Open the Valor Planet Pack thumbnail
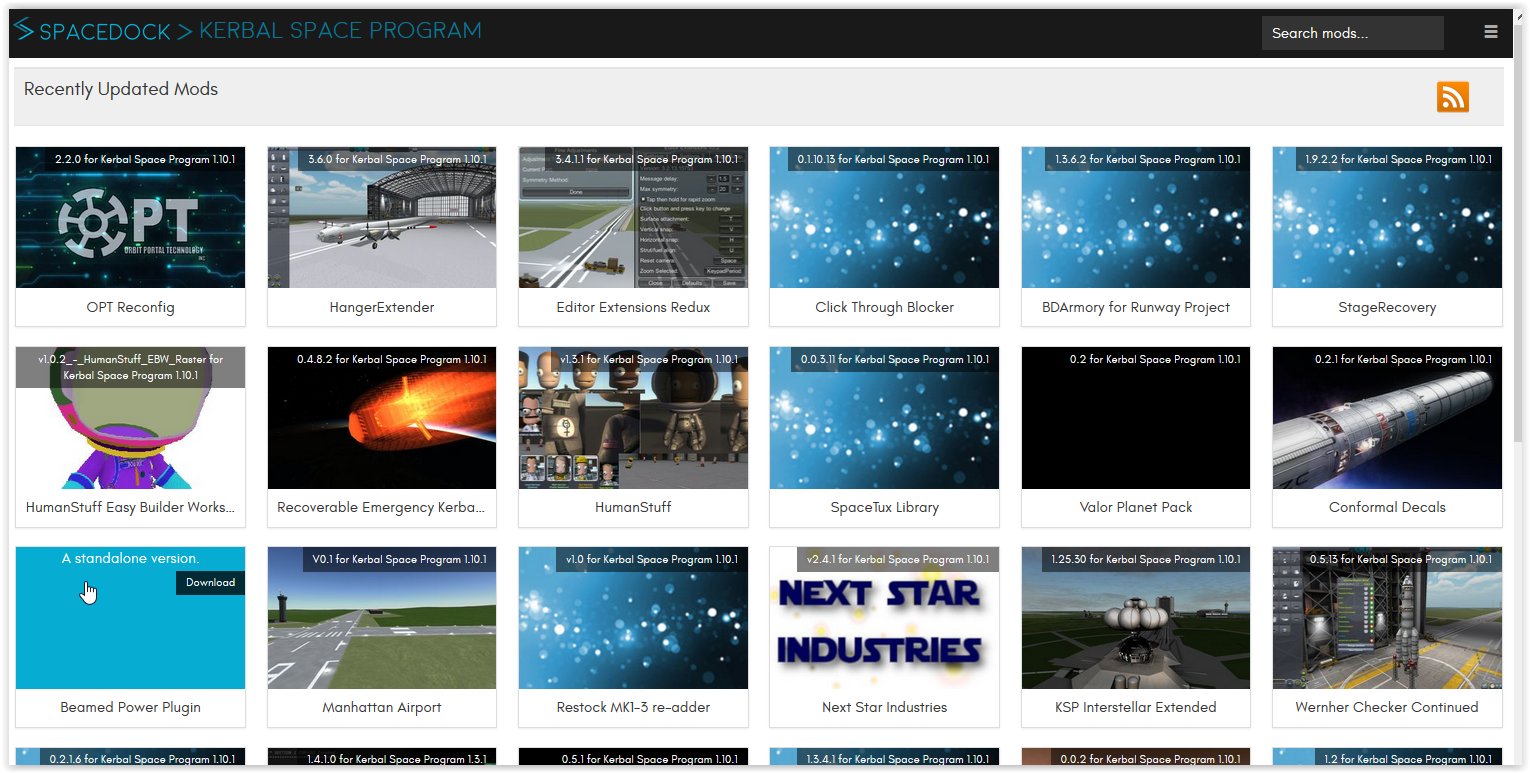The image size is (1530, 773). tap(1136, 418)
